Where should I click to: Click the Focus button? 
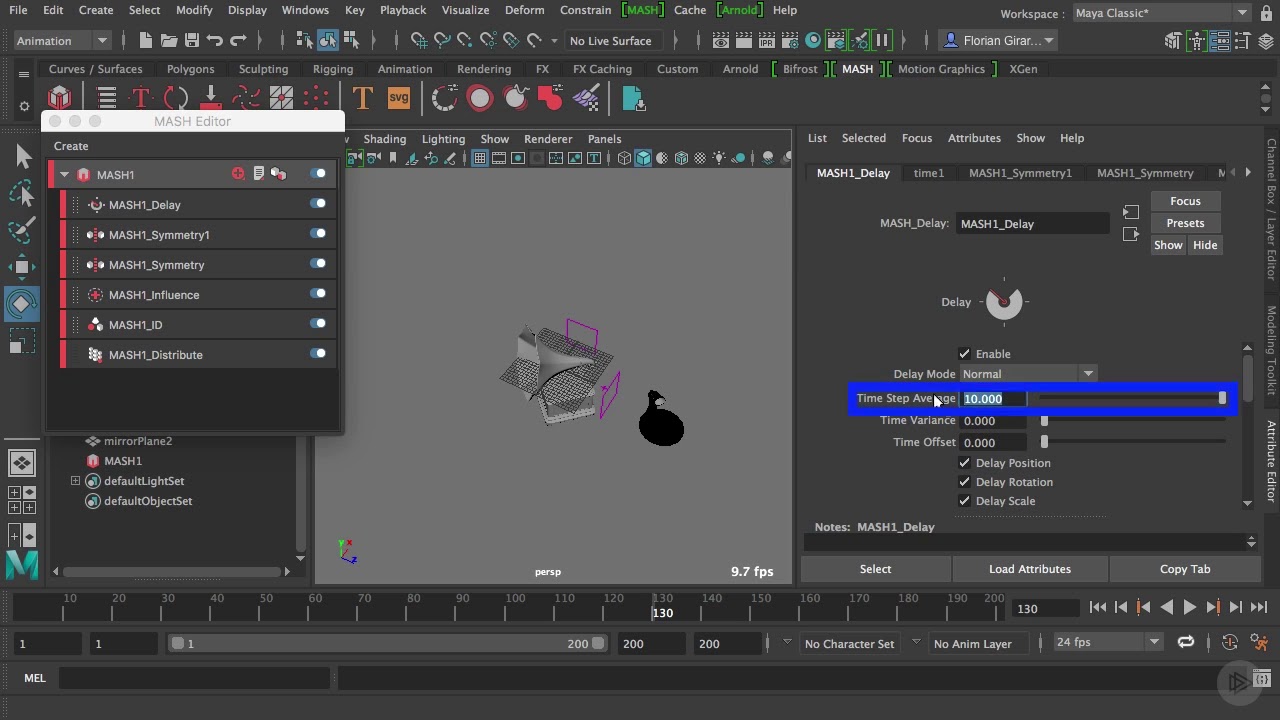[1185, 201]
